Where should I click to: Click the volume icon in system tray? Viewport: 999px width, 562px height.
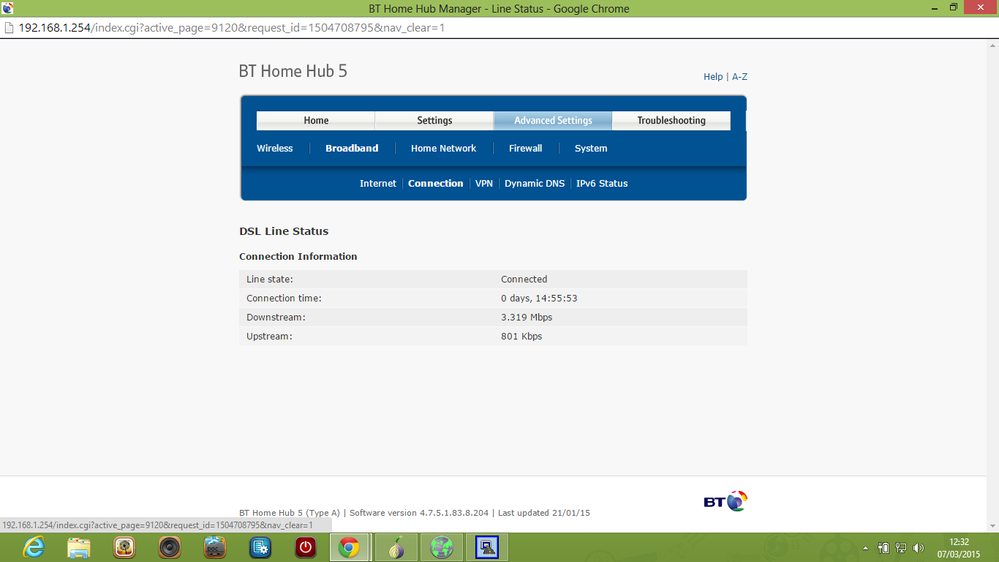(918, 548)
